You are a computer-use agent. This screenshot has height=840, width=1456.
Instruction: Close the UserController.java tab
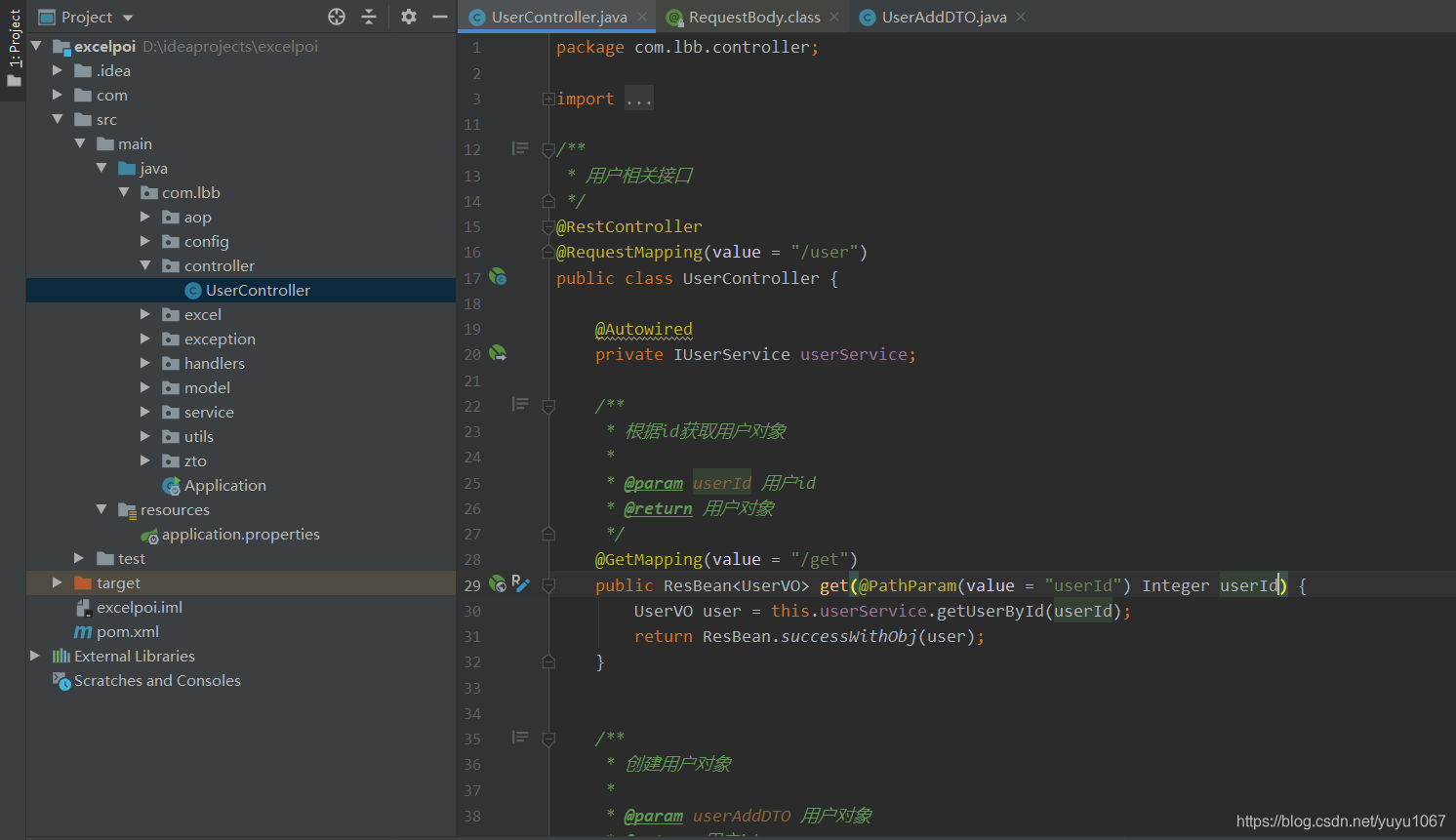(642, 17)
